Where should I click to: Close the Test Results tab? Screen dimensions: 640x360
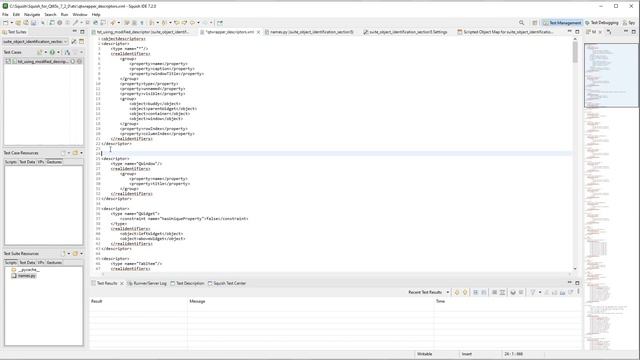tap(122, 283)
